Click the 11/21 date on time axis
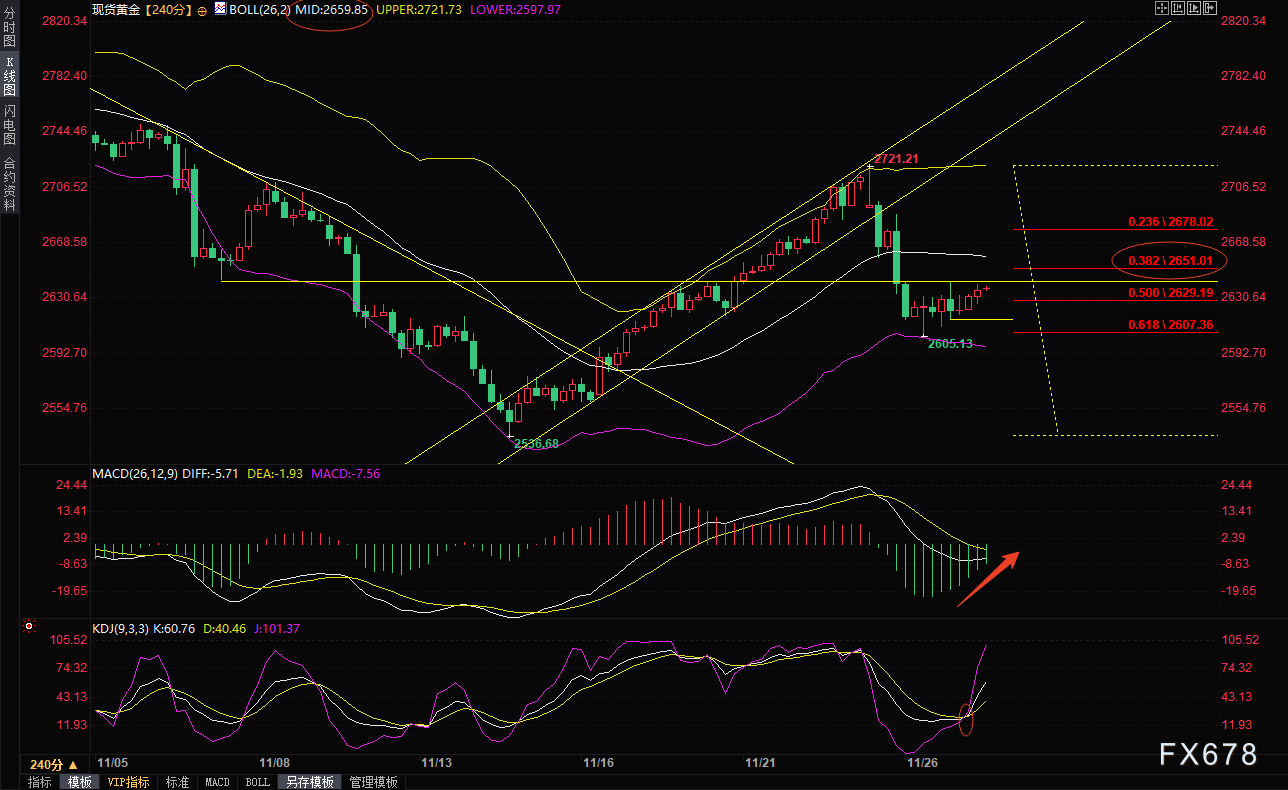 pos(761,763)
